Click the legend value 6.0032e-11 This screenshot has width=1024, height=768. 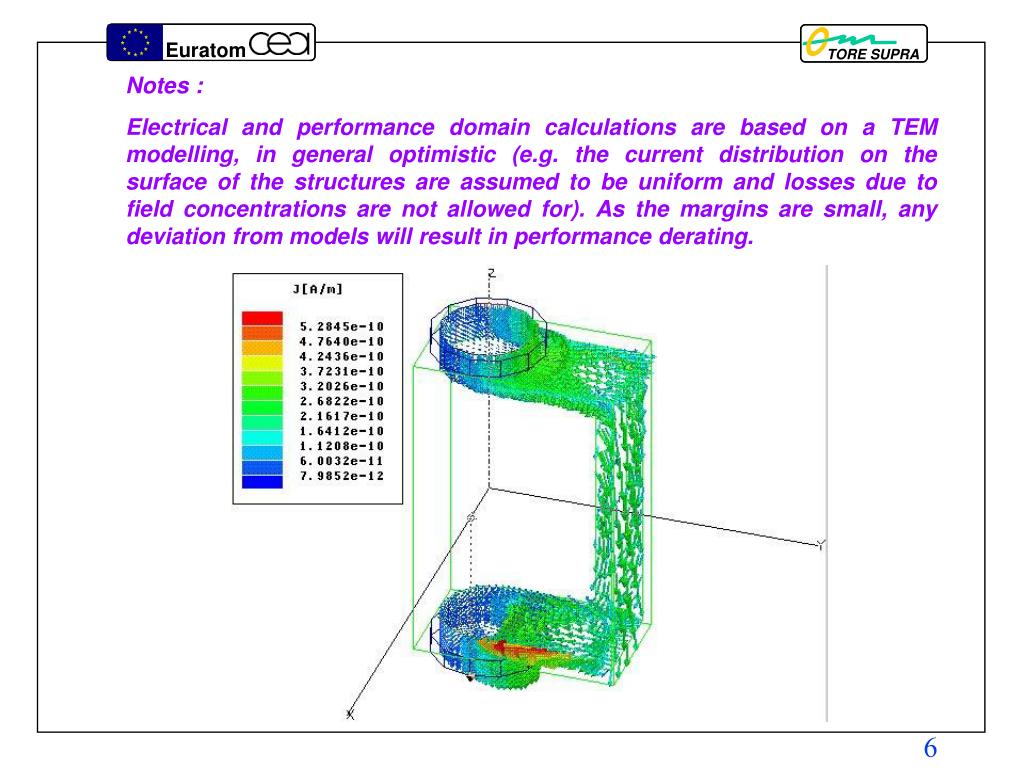[342, 461]
